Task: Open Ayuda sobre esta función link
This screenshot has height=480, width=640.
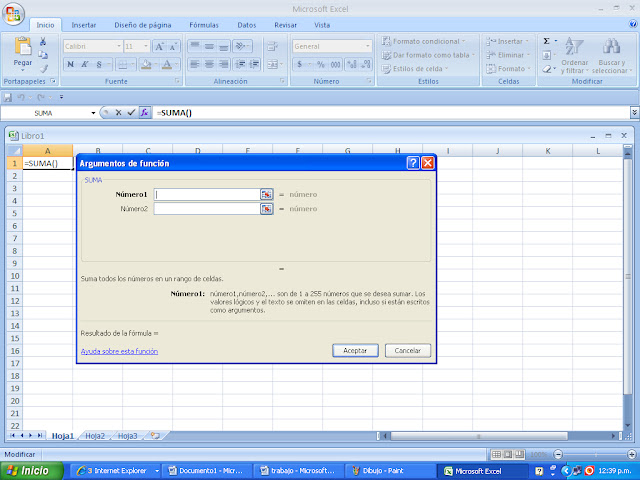Action: pyautogui.click(x=119, y=351)
